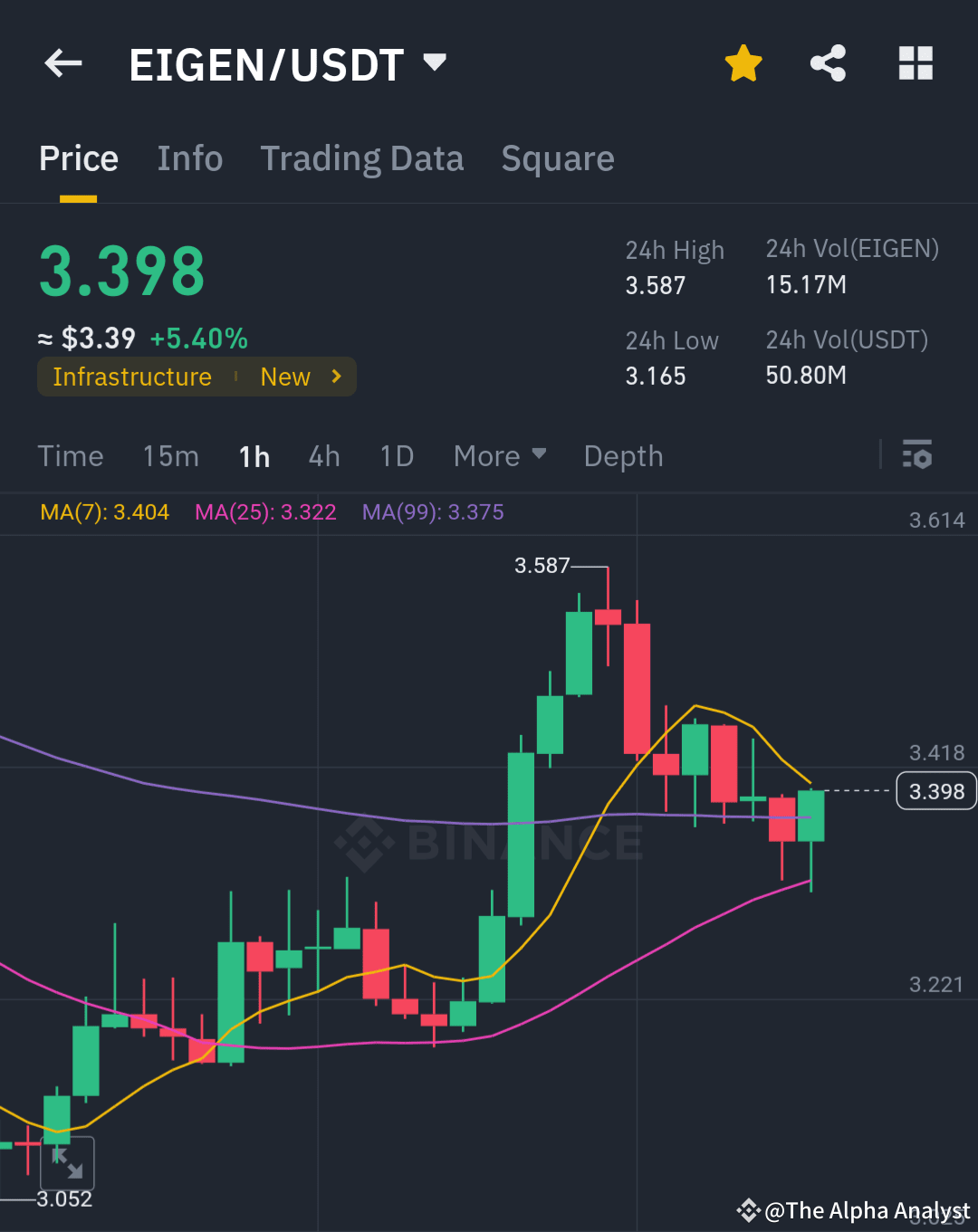Open the apps grid icon top right

pyautogui.click(x=916, y=63)
